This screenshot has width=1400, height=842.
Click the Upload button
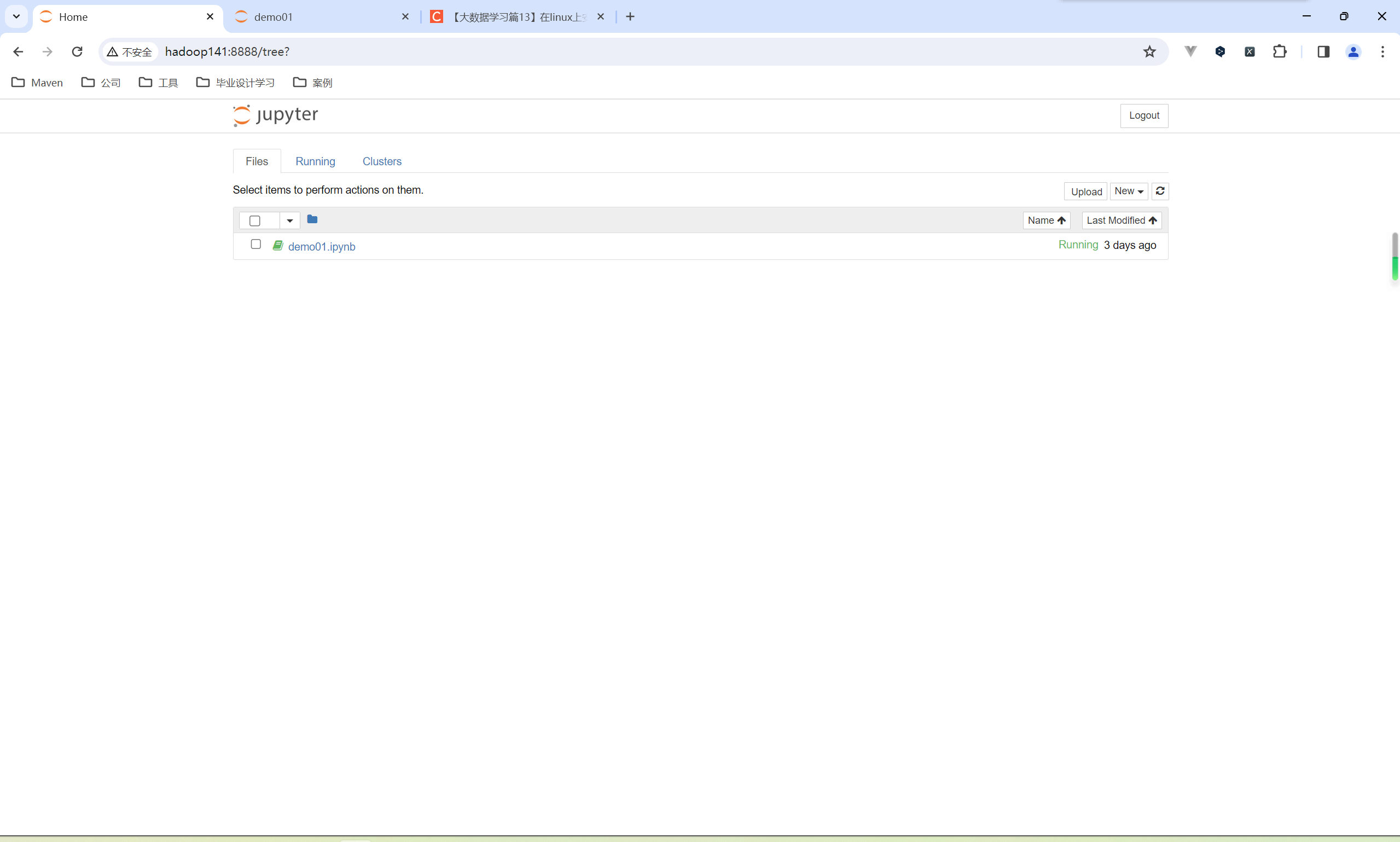click(1086, 192)
